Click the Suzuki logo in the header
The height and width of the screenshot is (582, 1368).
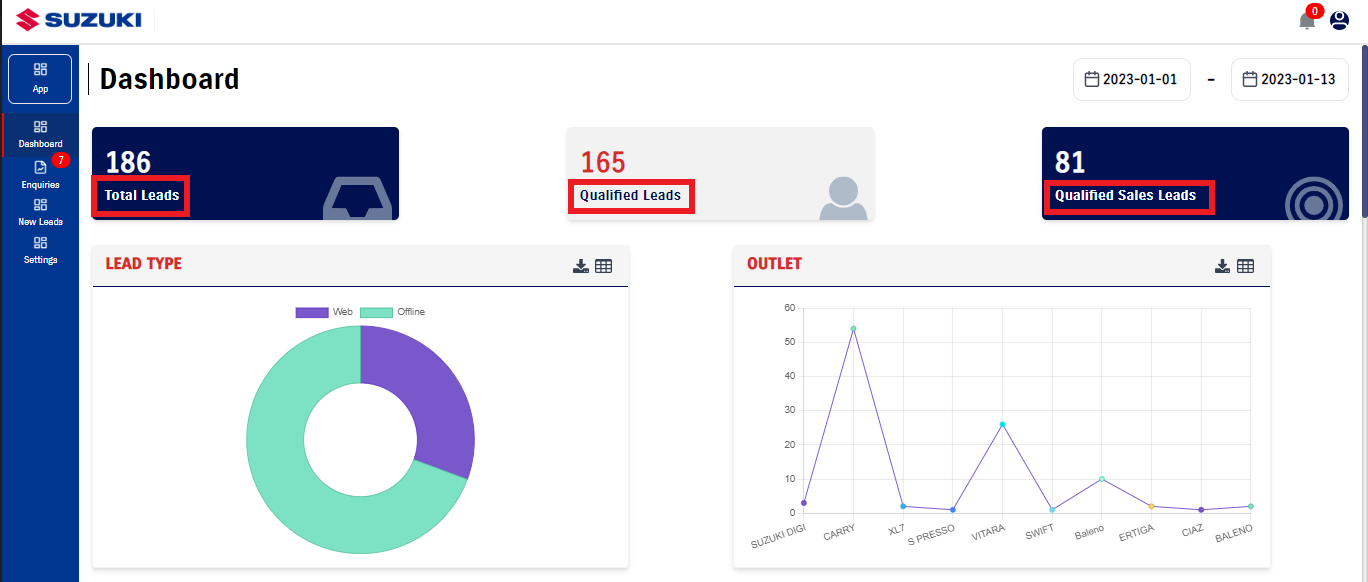pyautogui.click(x=78, y=20)
